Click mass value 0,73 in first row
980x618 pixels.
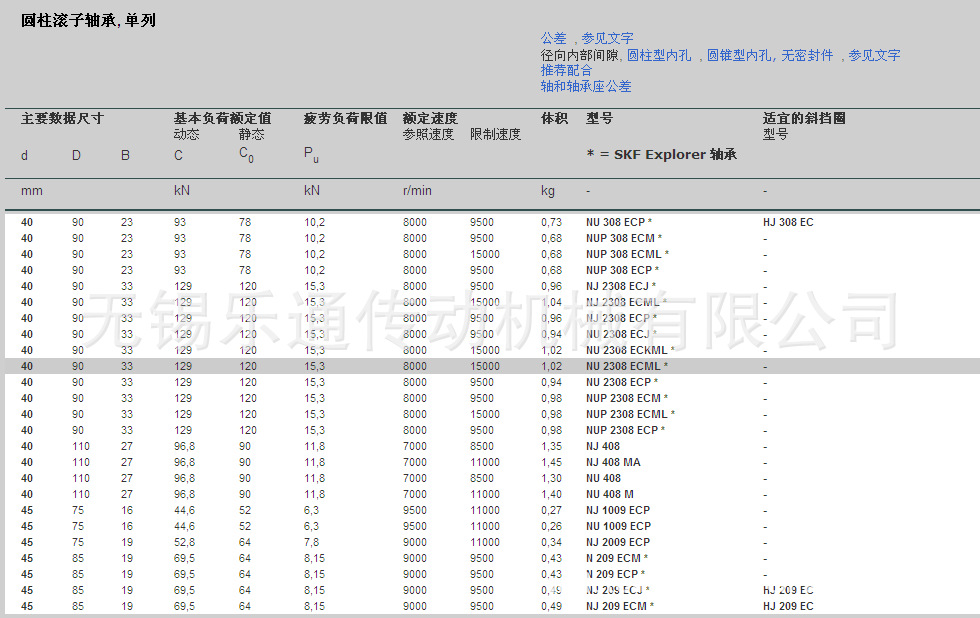point(551,222)
